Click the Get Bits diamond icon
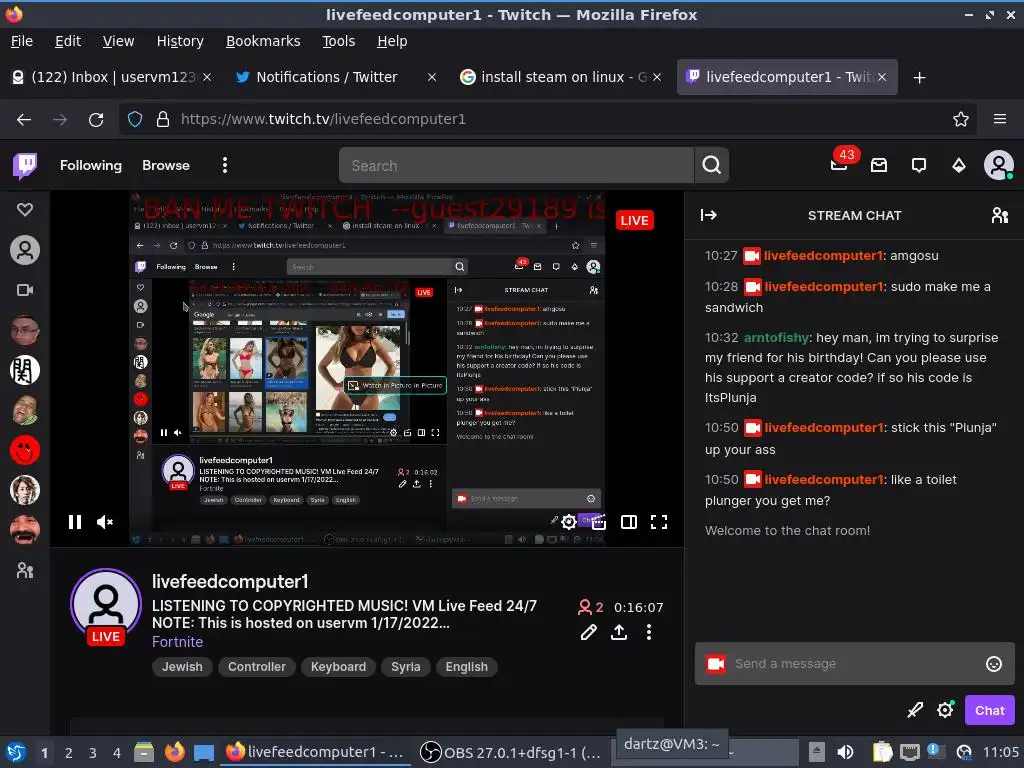1024x768 pixels. tap(958, 165)
